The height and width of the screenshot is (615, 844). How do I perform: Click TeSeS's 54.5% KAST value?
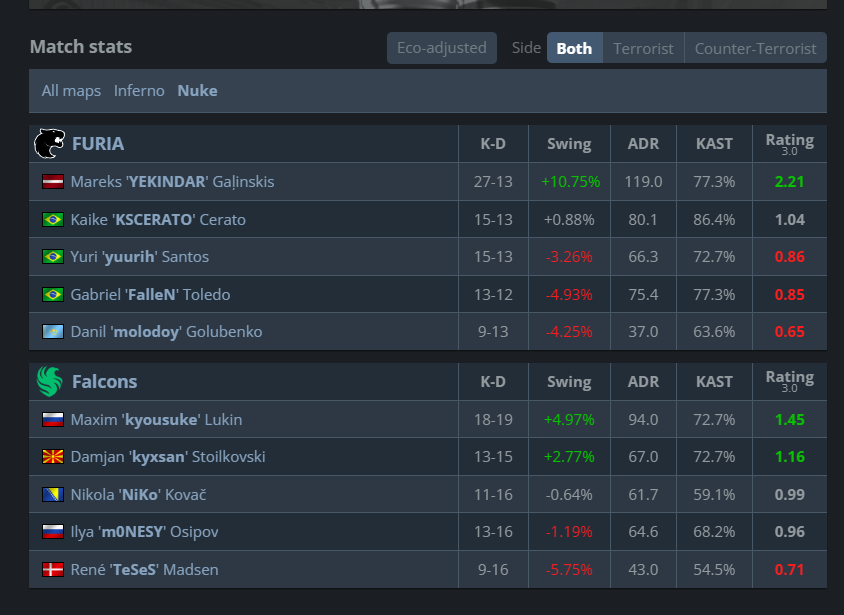(x=714, y=569)
